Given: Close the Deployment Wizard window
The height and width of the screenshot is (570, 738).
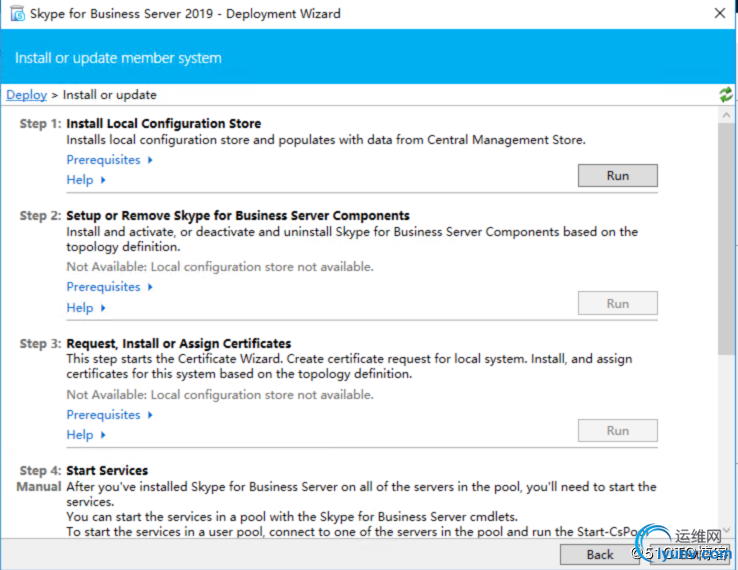Looking at the screenshot, I should click(720, 13).
